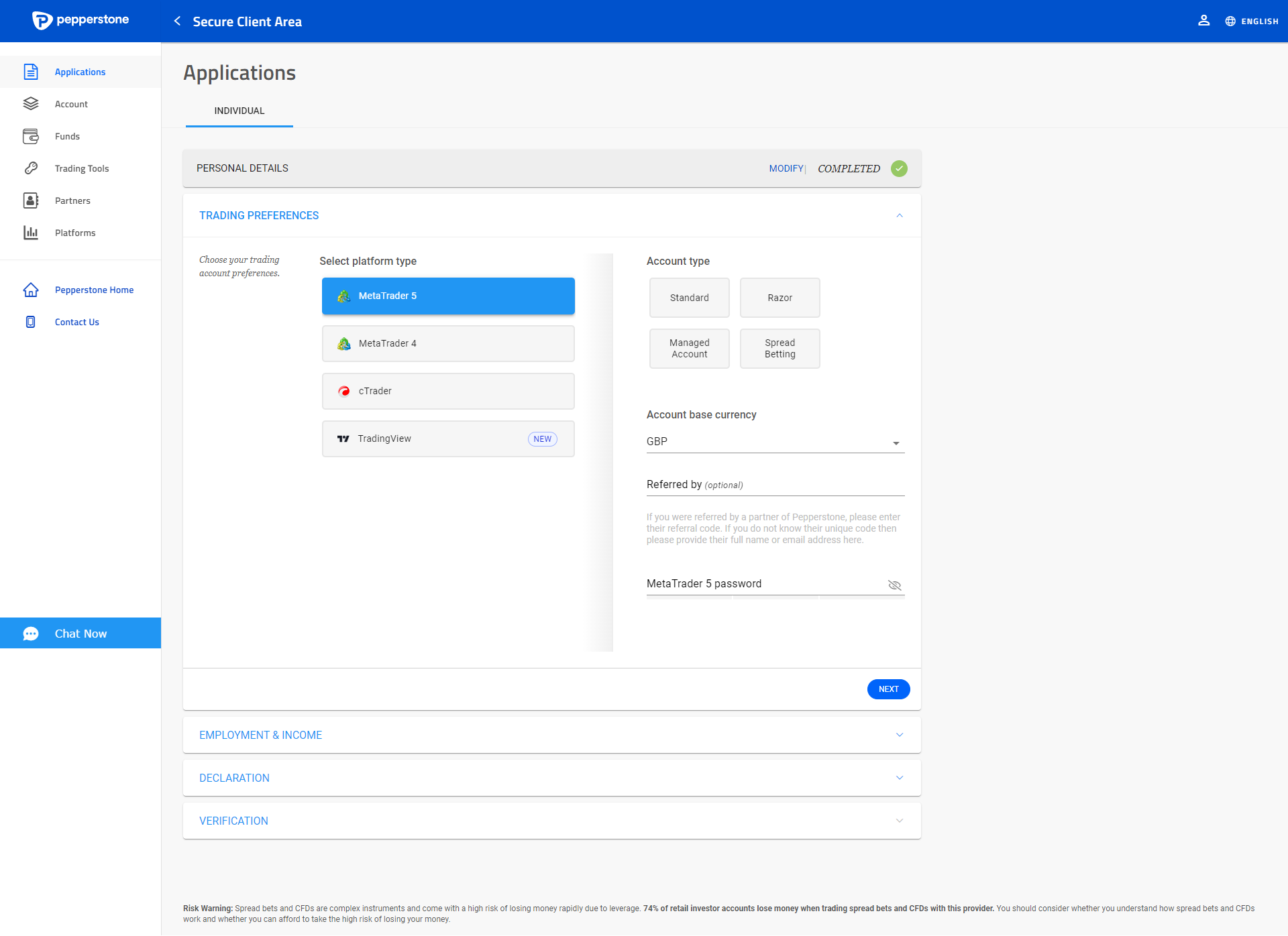Click the Verification heading
1288x936 pixels.
(233, 821)
